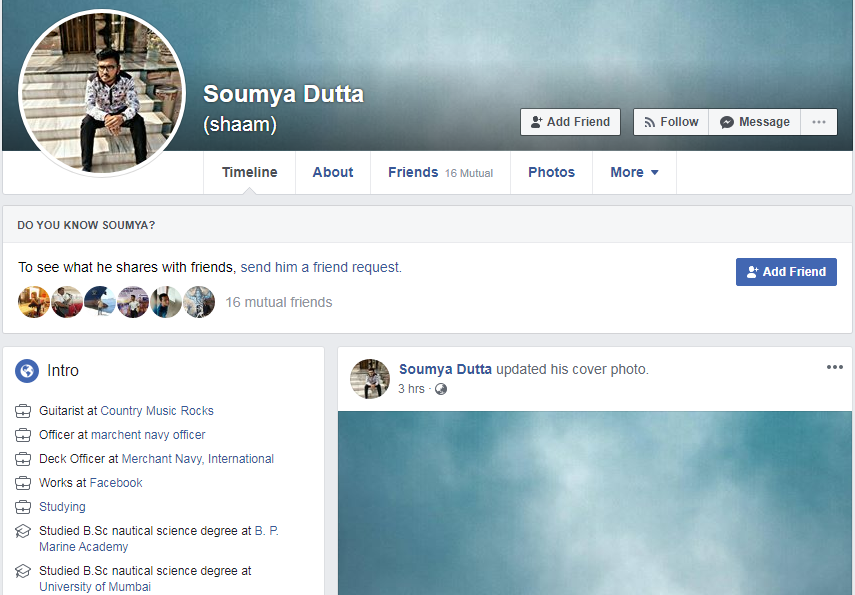This screenshot has height=595, width=855.
Task: Click third mutual friend avatar
Action: click(x=100, y=302)
